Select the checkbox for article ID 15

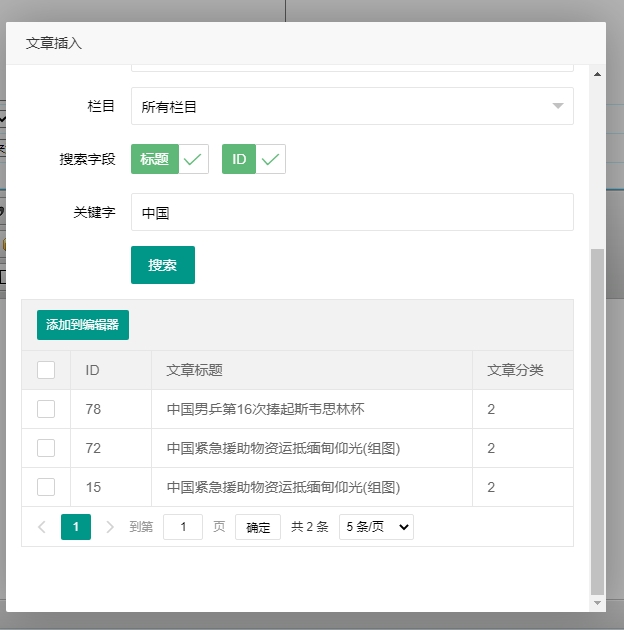[46, 487]
